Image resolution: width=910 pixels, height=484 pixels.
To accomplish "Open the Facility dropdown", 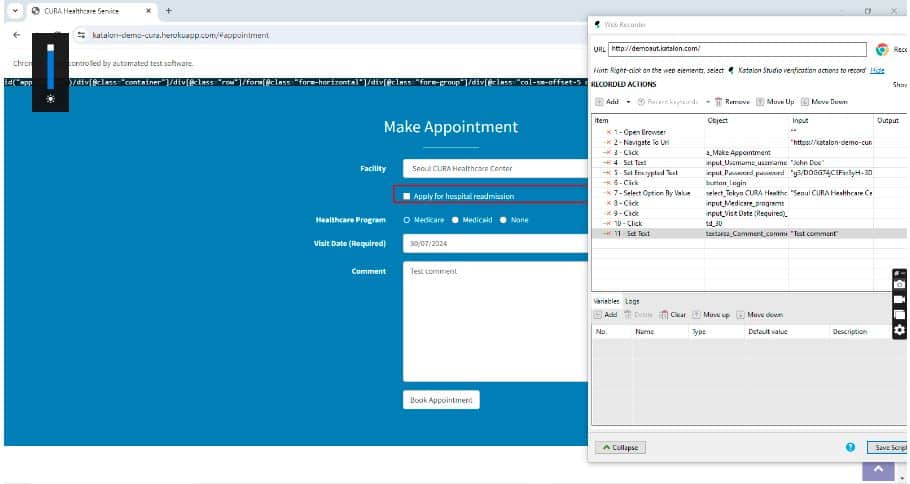I will tap(495, 168).
